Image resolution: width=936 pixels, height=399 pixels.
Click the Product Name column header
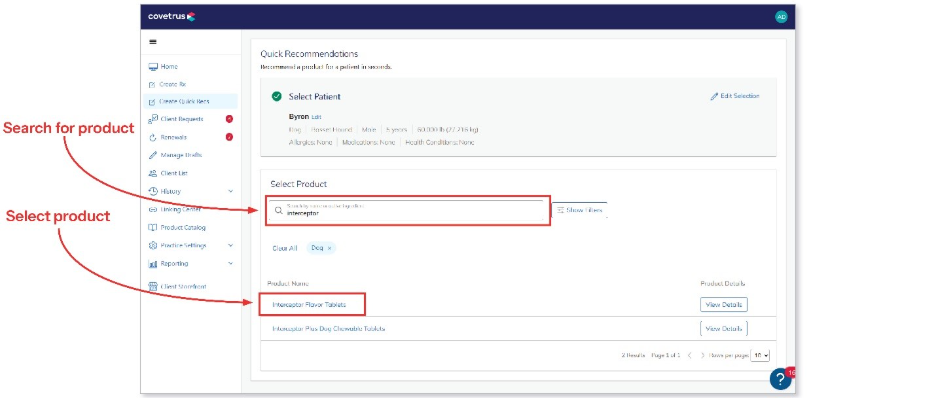[x=288, y=283]
